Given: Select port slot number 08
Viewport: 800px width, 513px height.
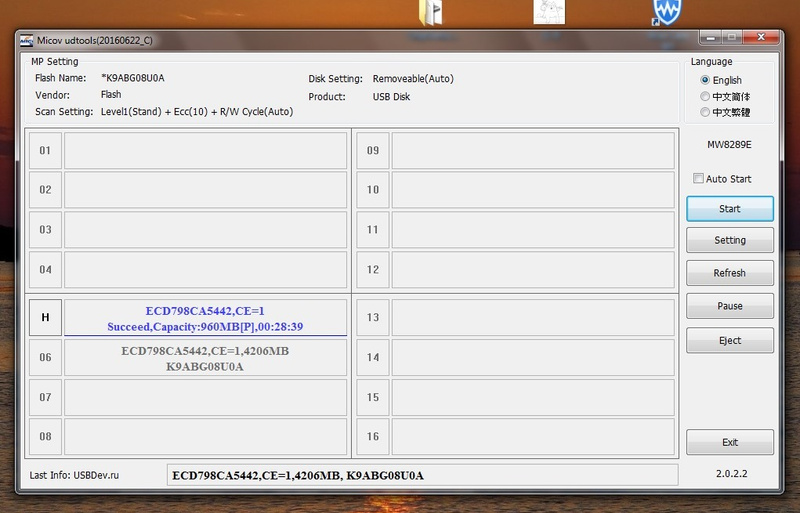Looking at the screenshot, I should click(x=45, y=436).
